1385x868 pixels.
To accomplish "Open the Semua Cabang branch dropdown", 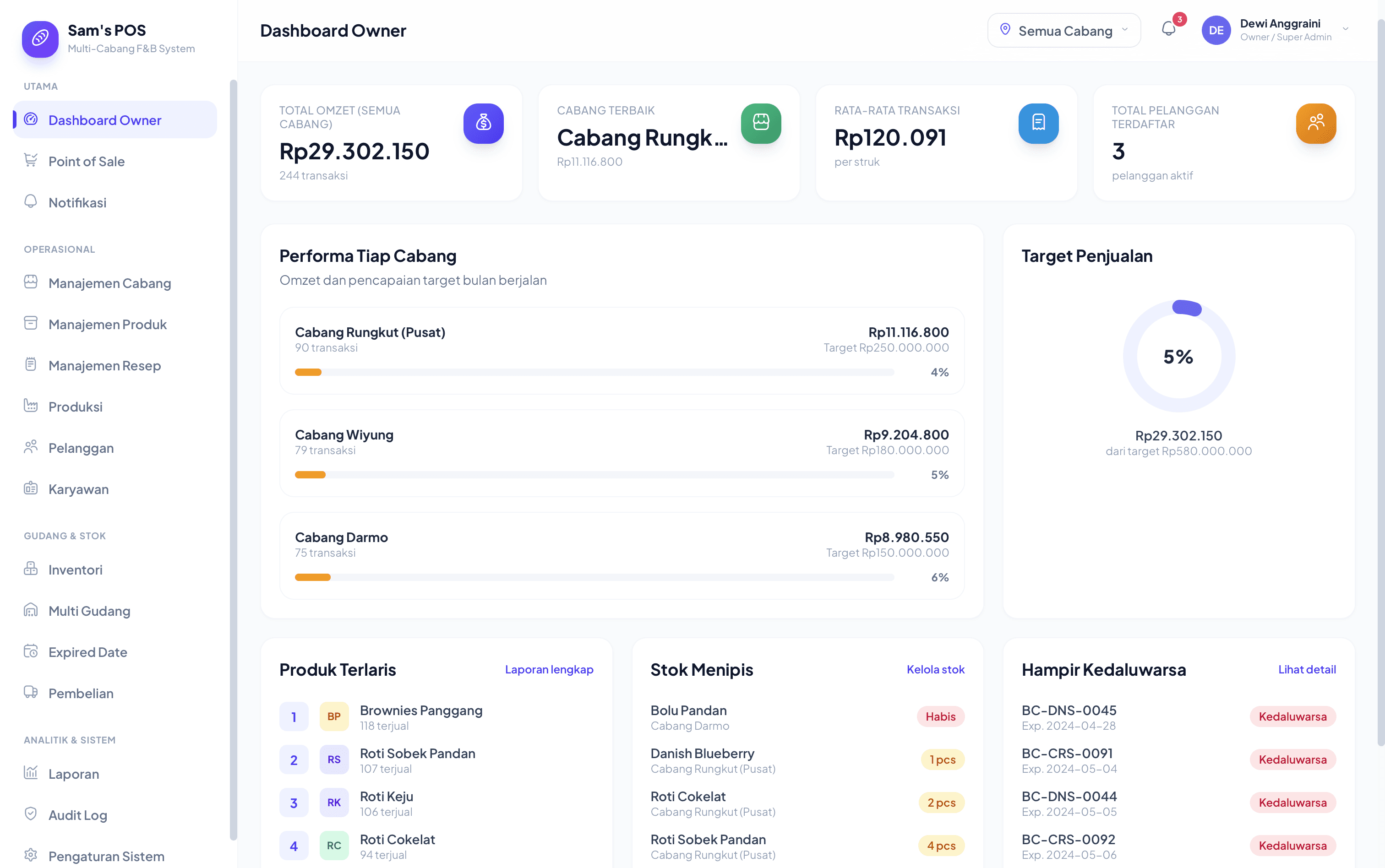I will coord(1063,30).
